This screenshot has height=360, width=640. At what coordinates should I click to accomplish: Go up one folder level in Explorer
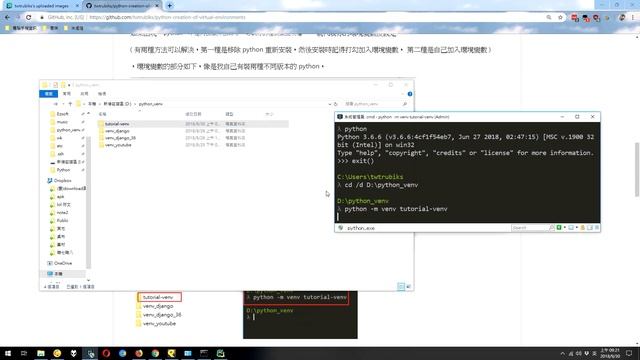pos(70,104)
